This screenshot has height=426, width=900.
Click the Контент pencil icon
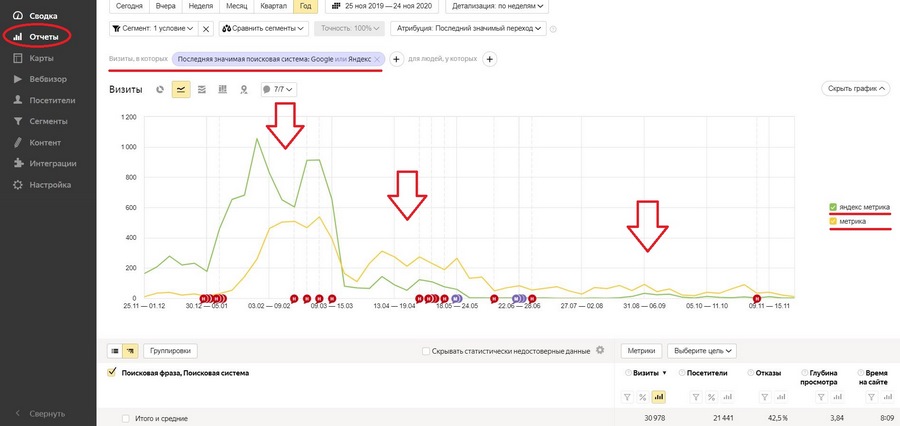pyautogui.click(x=18, y=142)
